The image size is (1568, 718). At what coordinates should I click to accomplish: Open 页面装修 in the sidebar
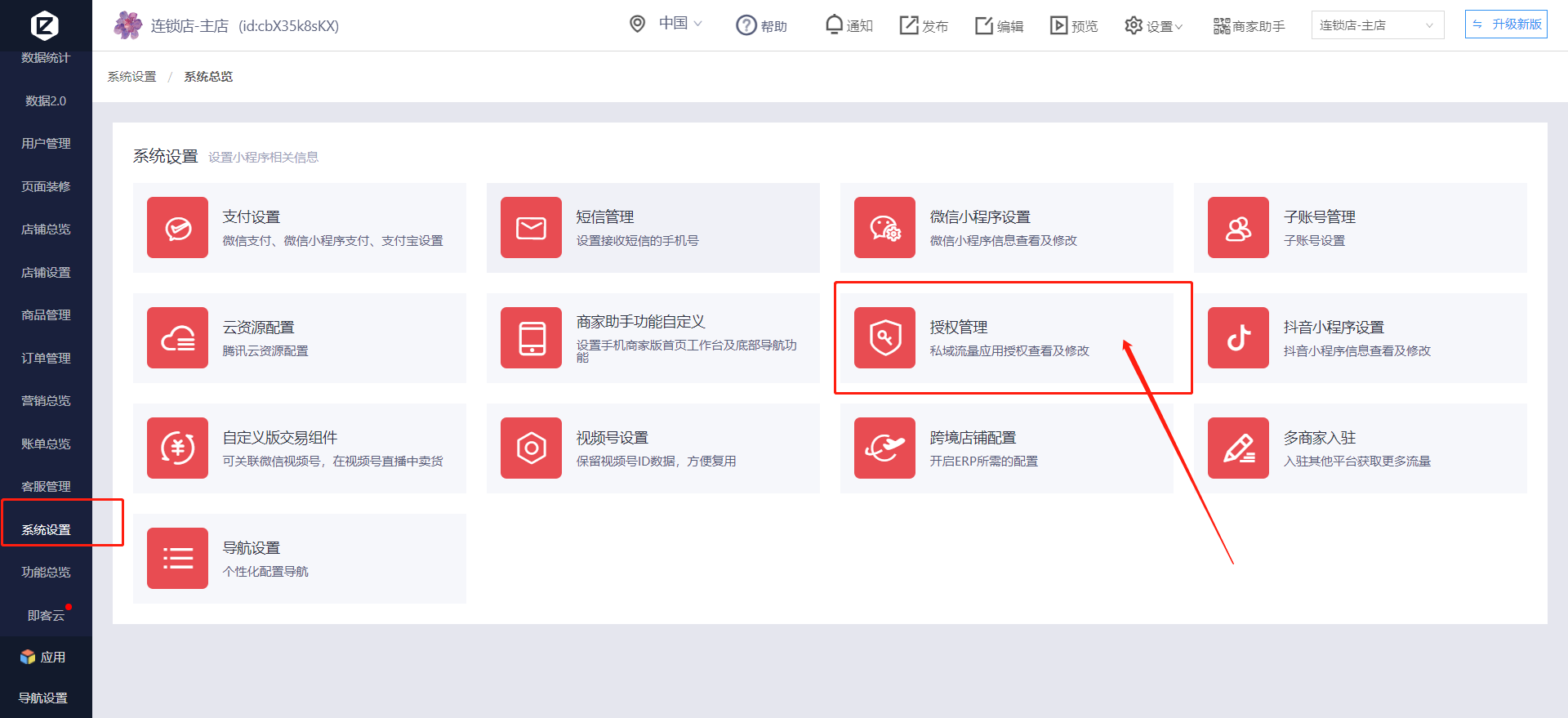(46, 186)
